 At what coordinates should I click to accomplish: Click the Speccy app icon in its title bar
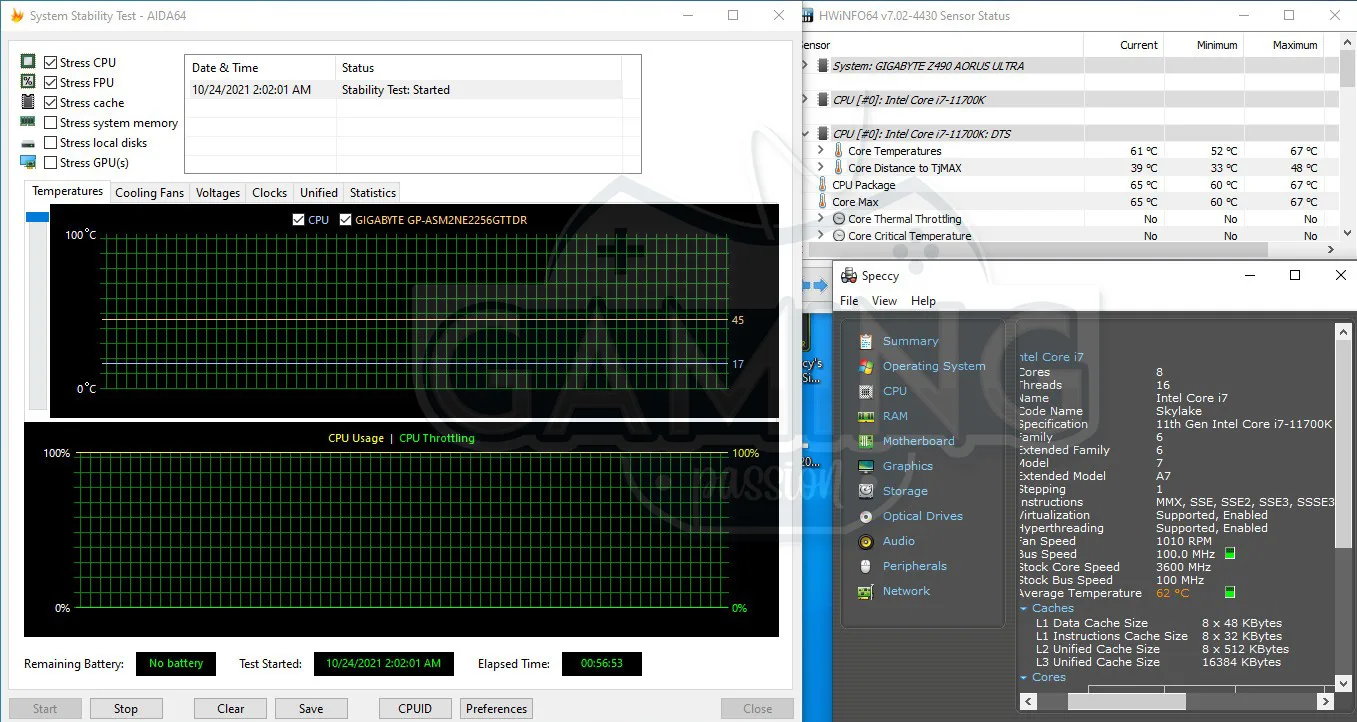(849, 276)
